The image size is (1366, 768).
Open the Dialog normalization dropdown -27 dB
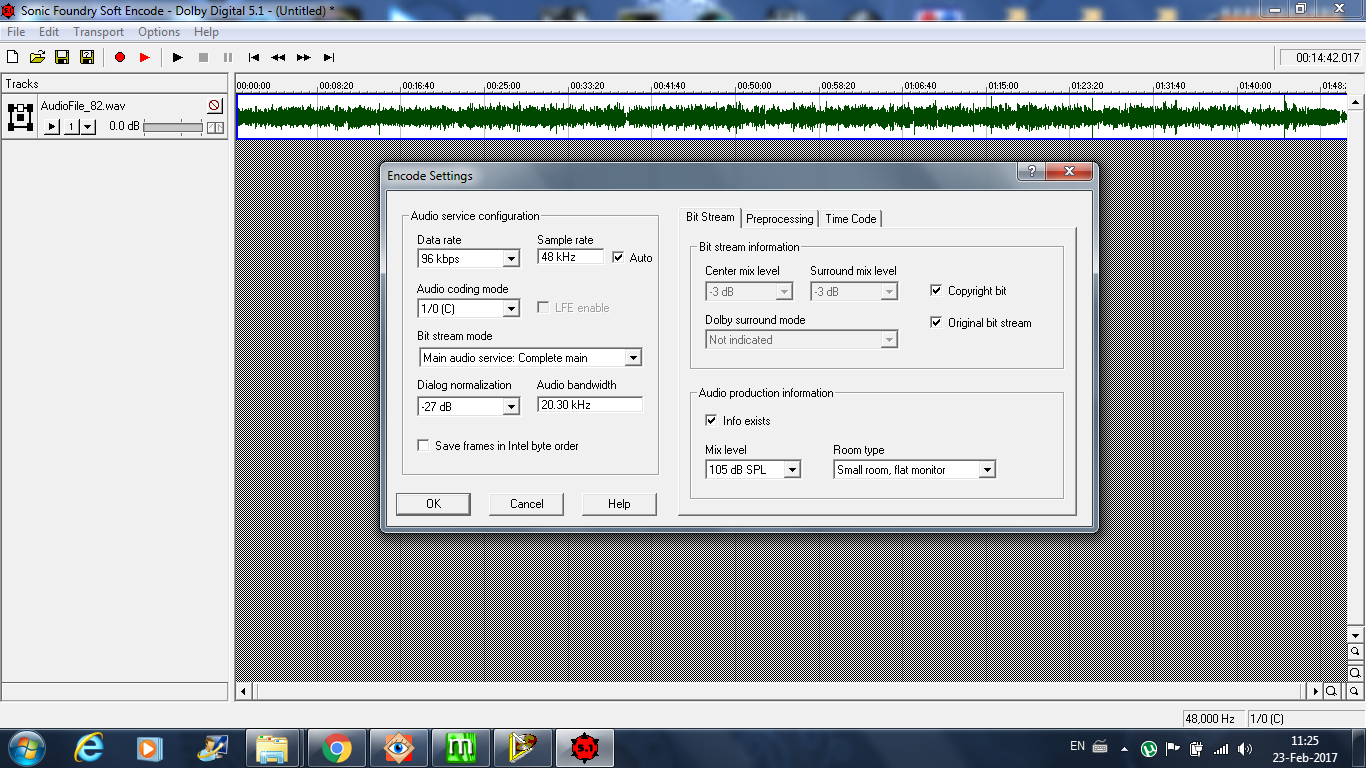[511, 406]
